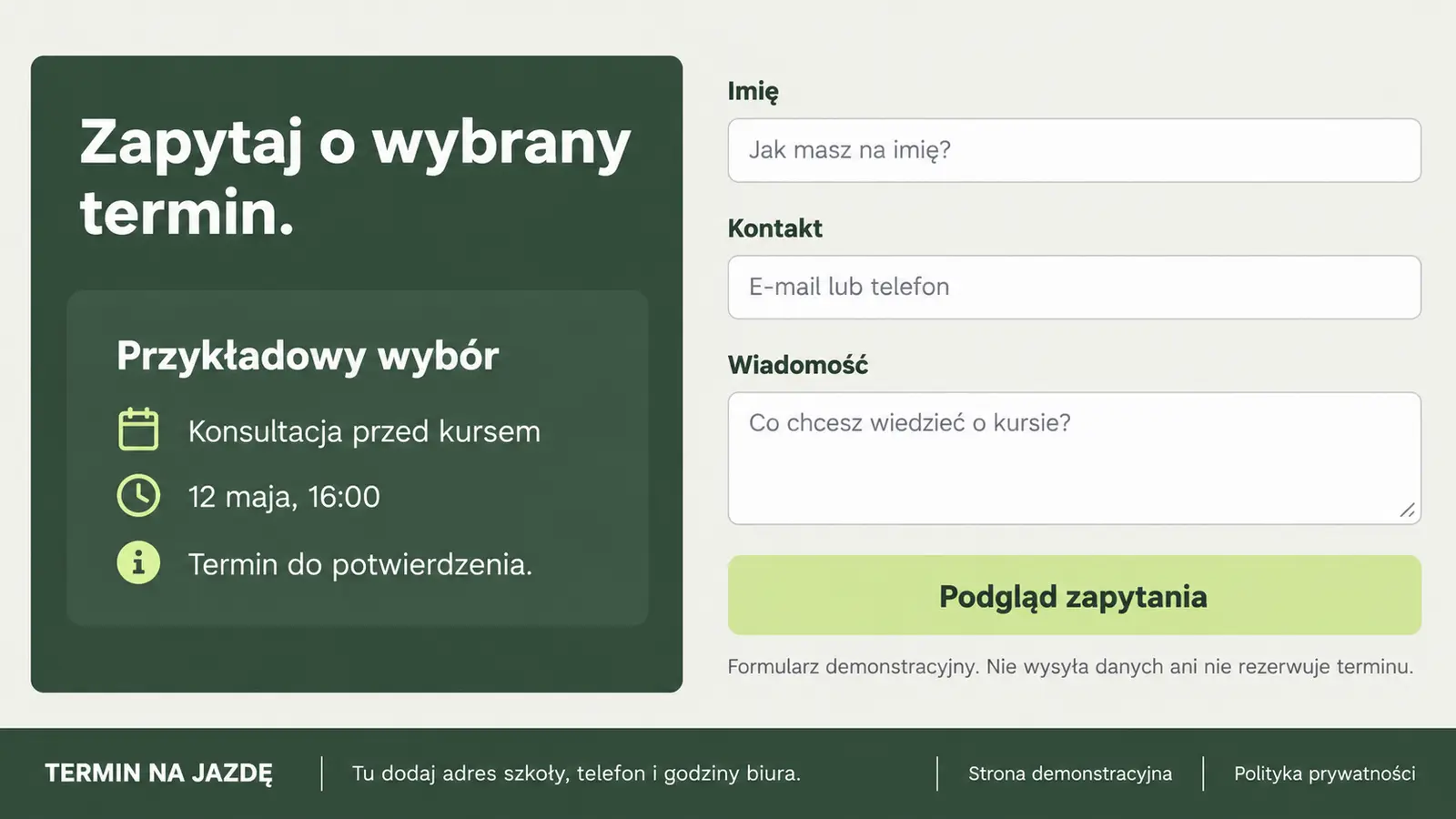Focus the Imię input field

click(x=1074, y=150)
